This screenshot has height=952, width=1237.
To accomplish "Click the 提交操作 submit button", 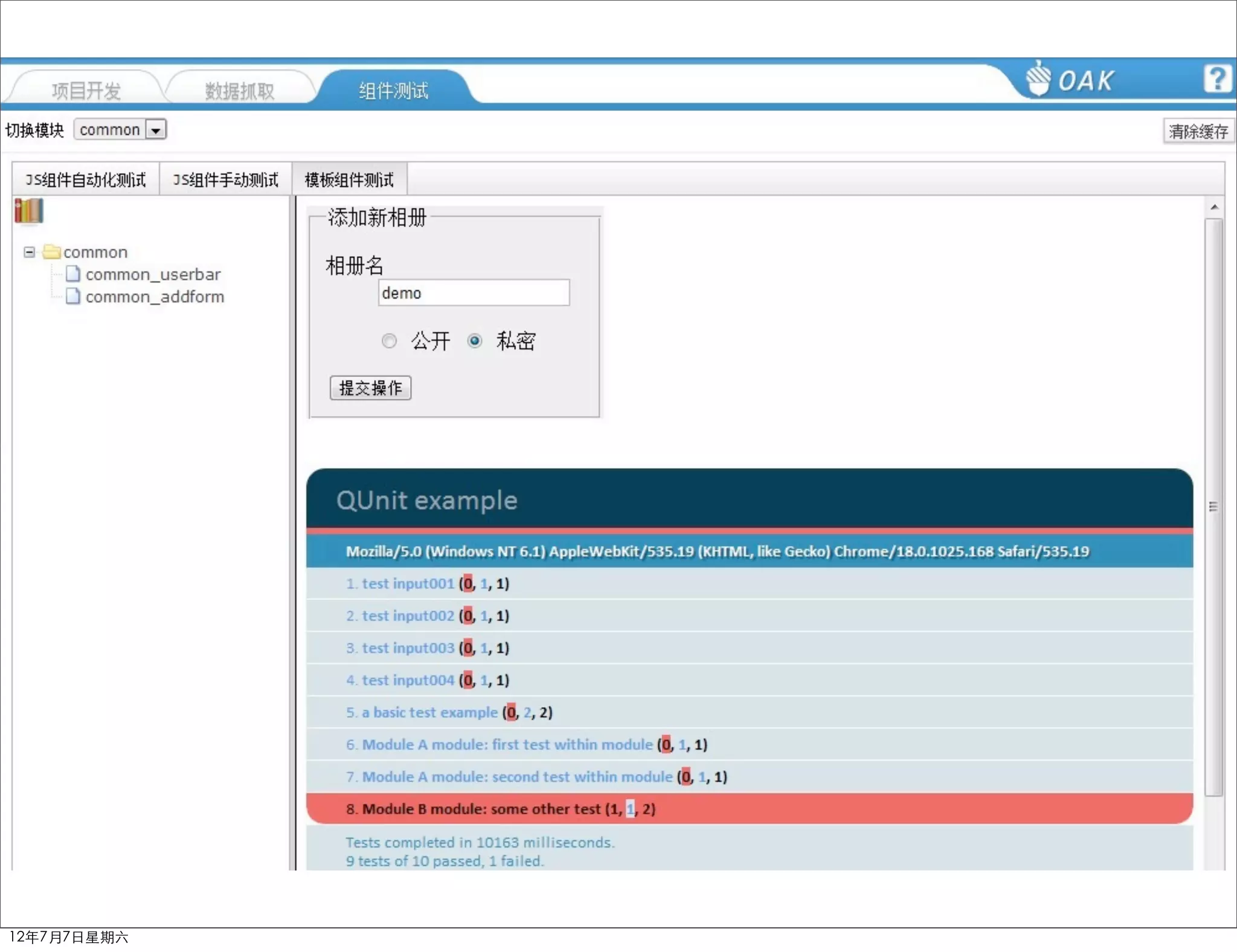I will [370, 388].
